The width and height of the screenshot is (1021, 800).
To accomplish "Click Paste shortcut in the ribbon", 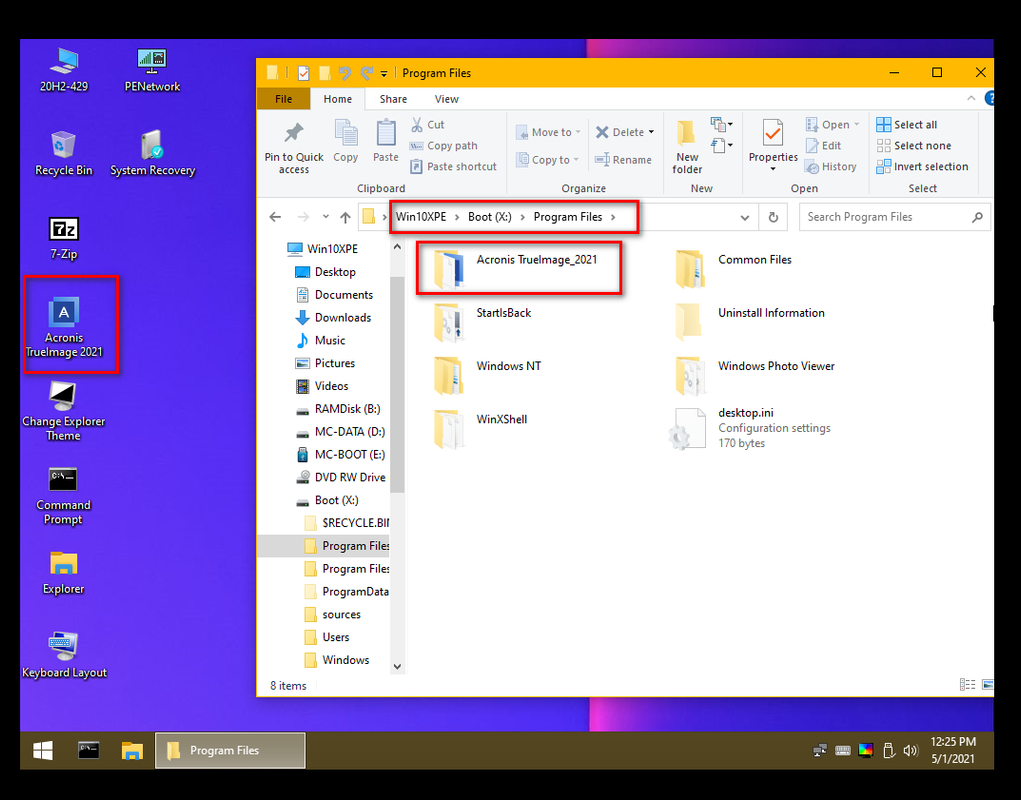I will (454, 167).
